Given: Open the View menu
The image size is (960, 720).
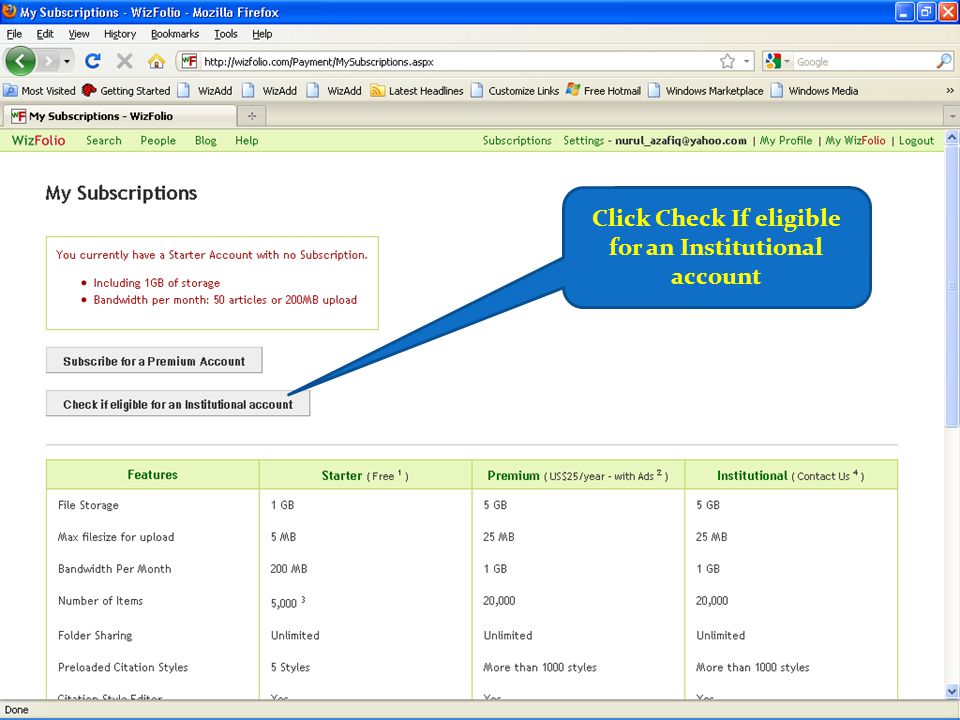Looking at the screenshot, I should coord(78,34).
